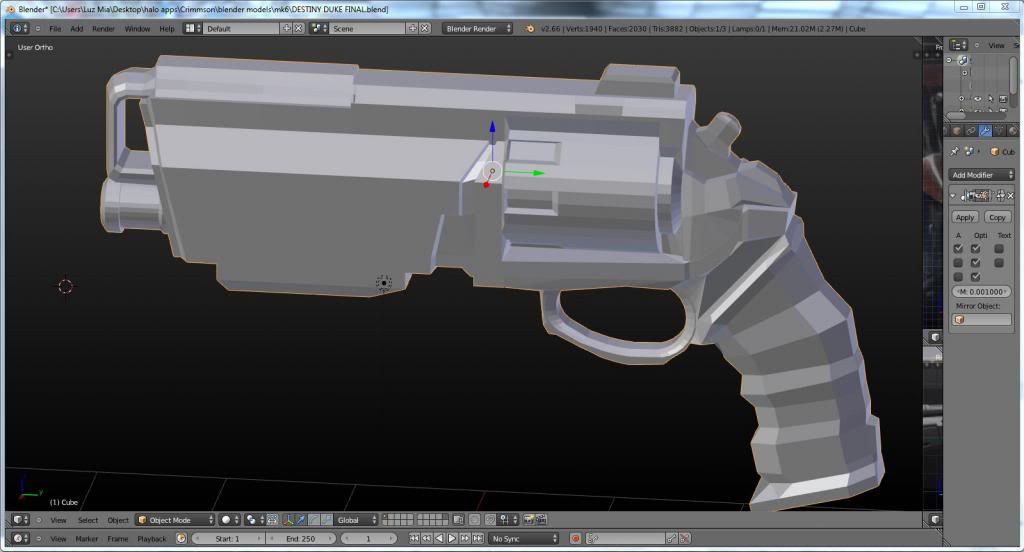The height and width of the screenshot is (552, 1024).
Task: Click the Add Modifier dropdown
Action: (x=982, y=175)
